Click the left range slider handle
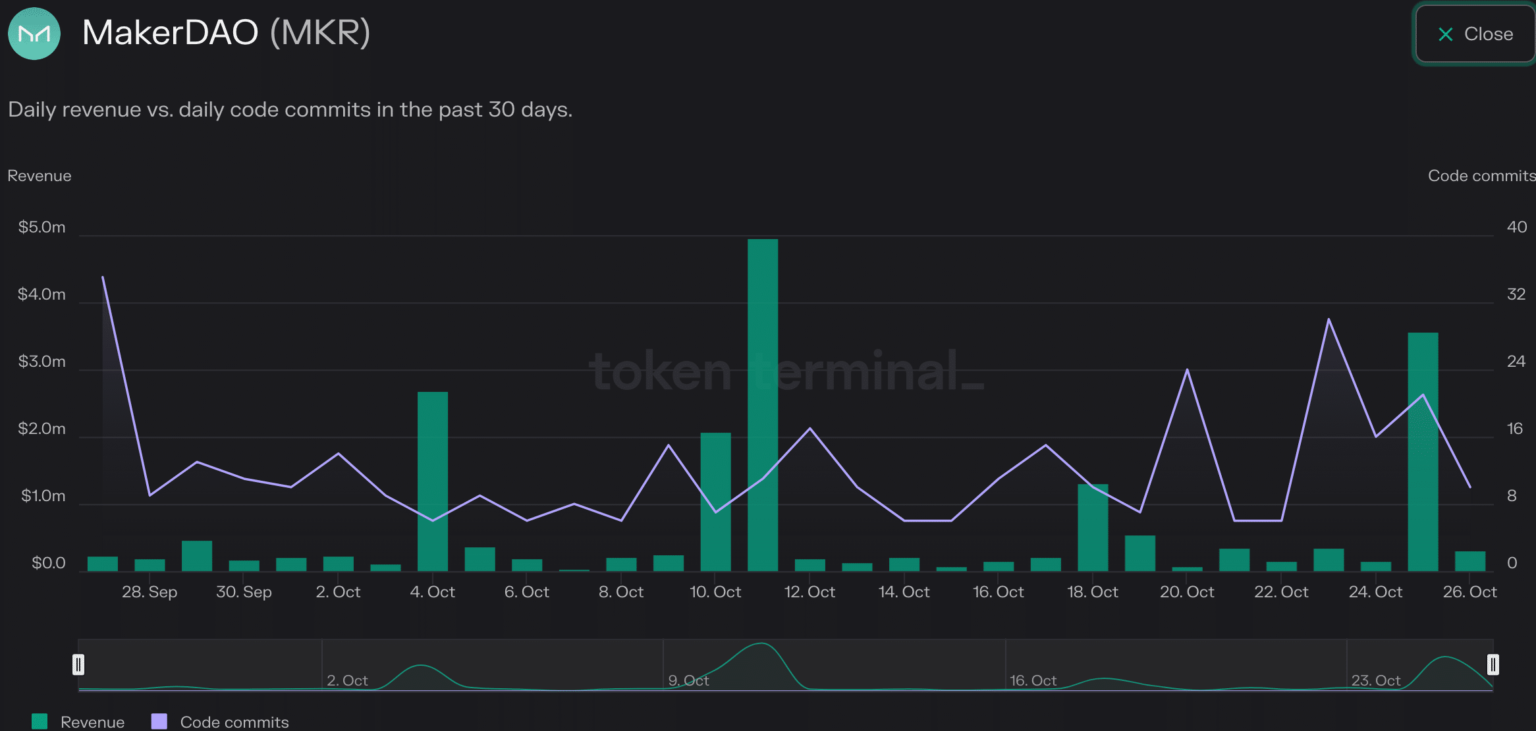 coord(79,664)
